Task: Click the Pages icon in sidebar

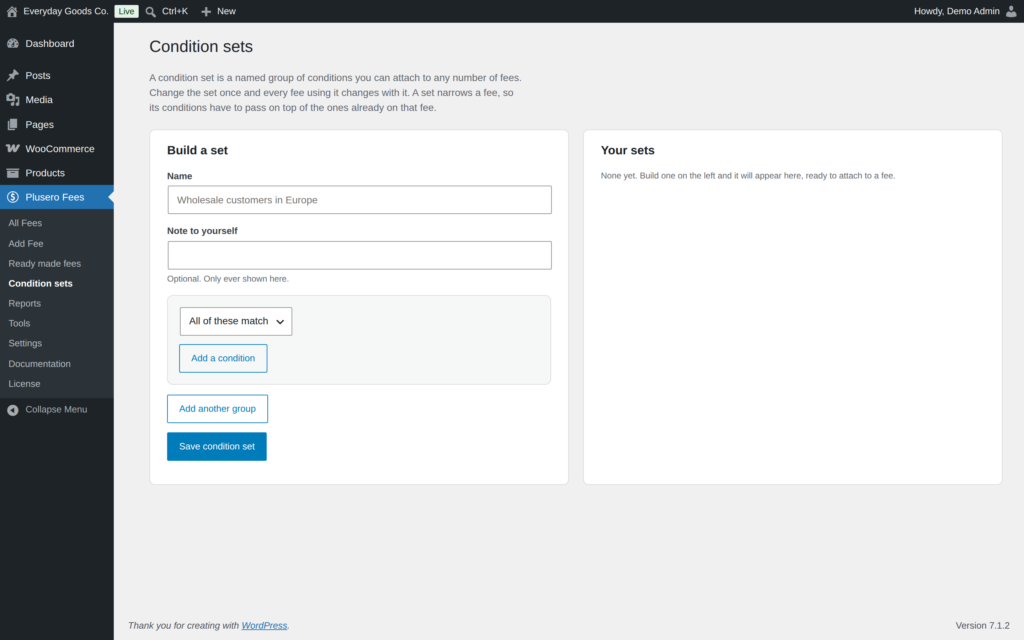Action: pos(12,124)
